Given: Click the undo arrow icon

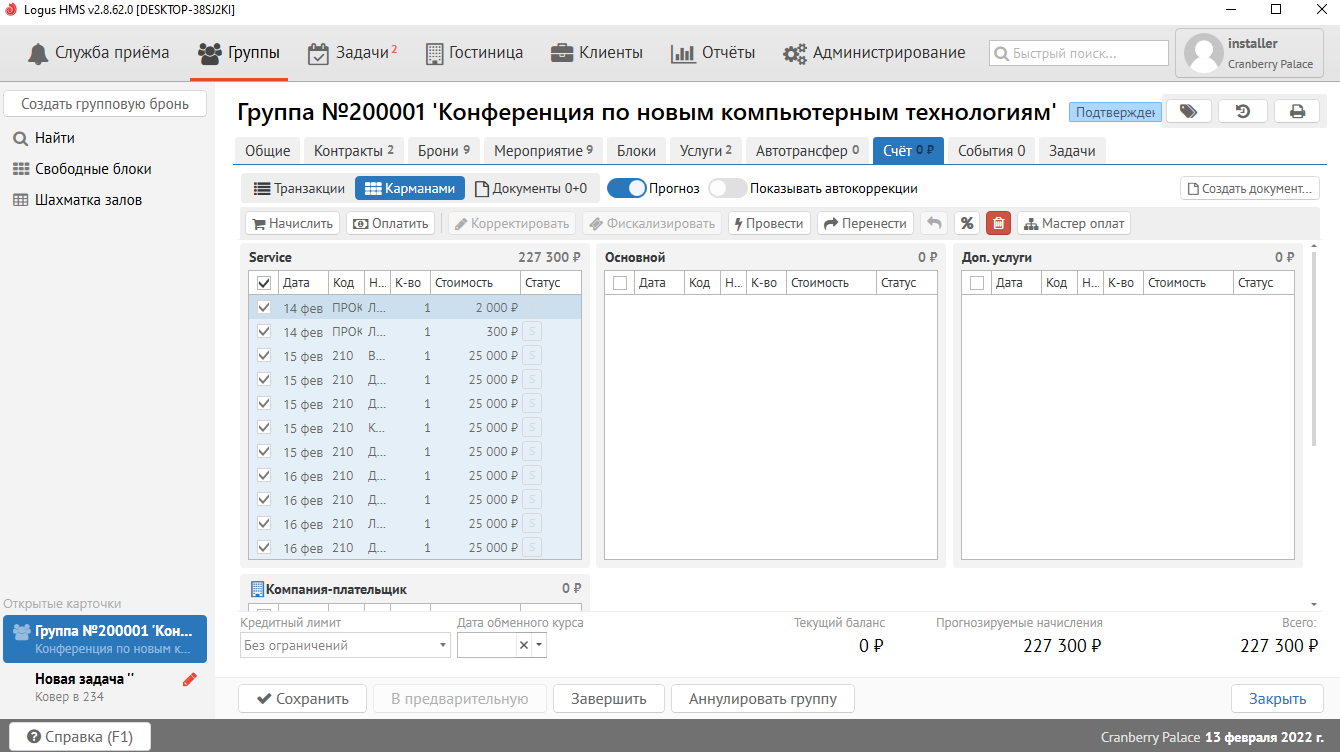Looking at the screenshot, I should 933,224.
